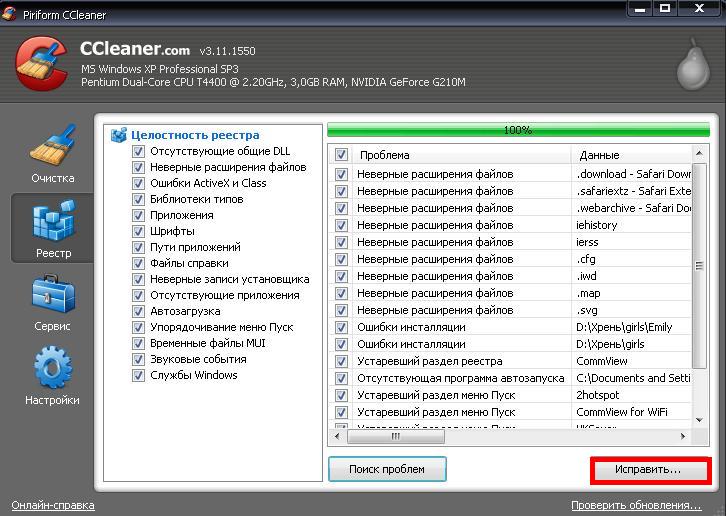726x516 pixels.
Task: Toggle the Службы Windows checkbox
Action: (139, 376)
